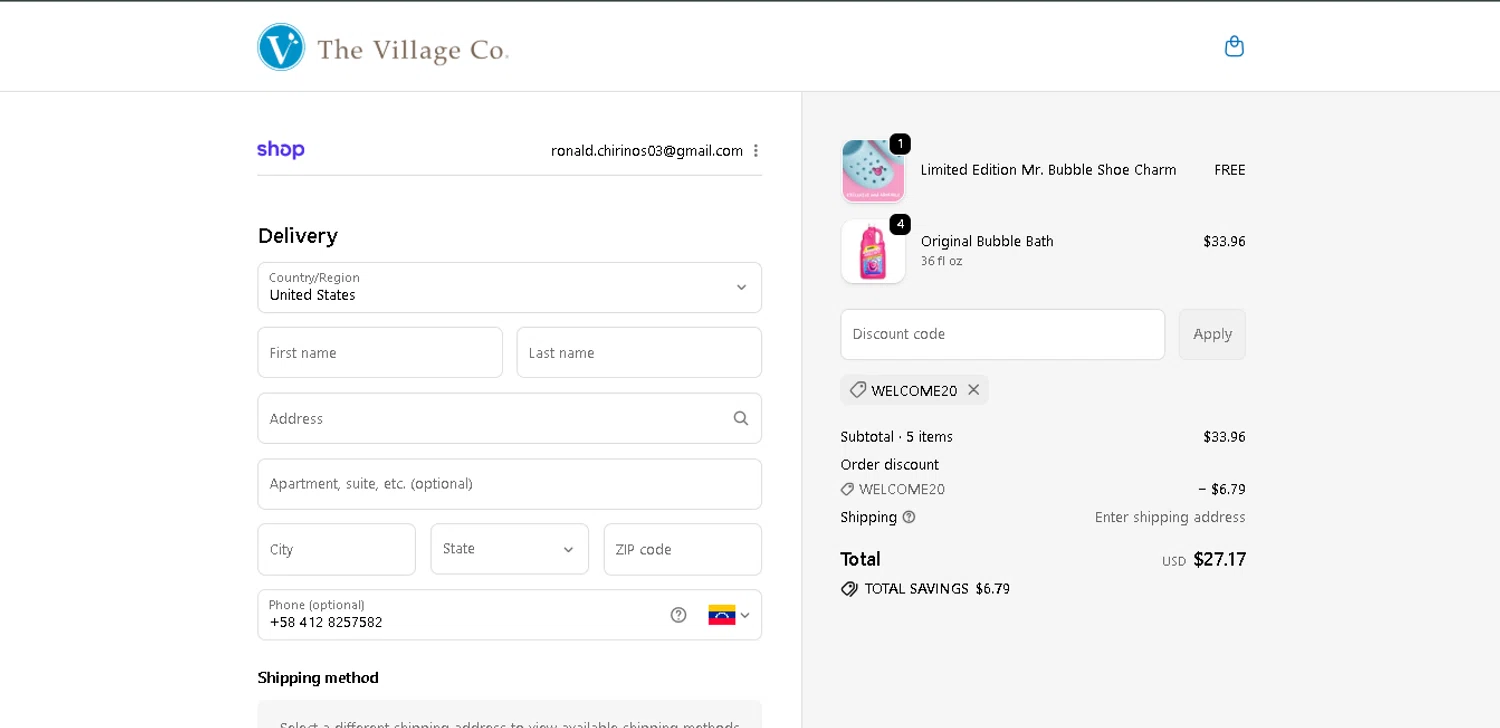Focus the First name field
Viewport: 1500px width, 728px height.
point(380,353)
